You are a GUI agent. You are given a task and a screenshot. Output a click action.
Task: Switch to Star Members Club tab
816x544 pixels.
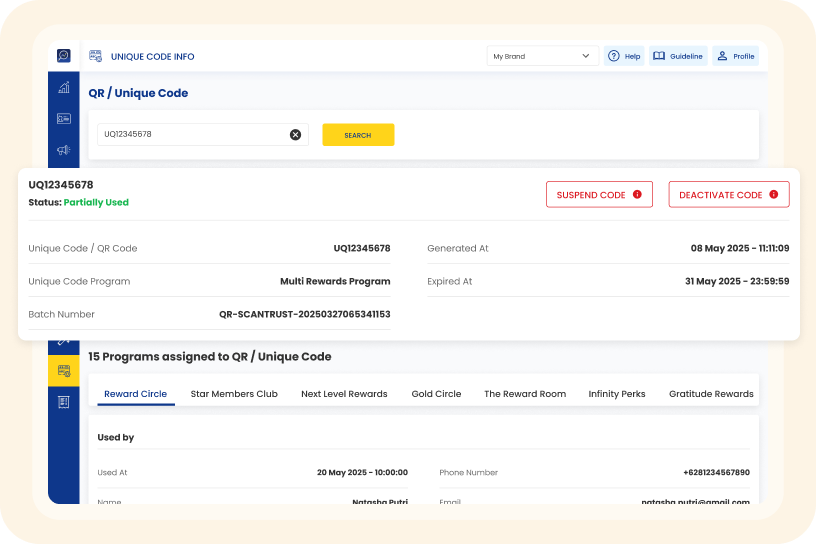tap(234, 394)
